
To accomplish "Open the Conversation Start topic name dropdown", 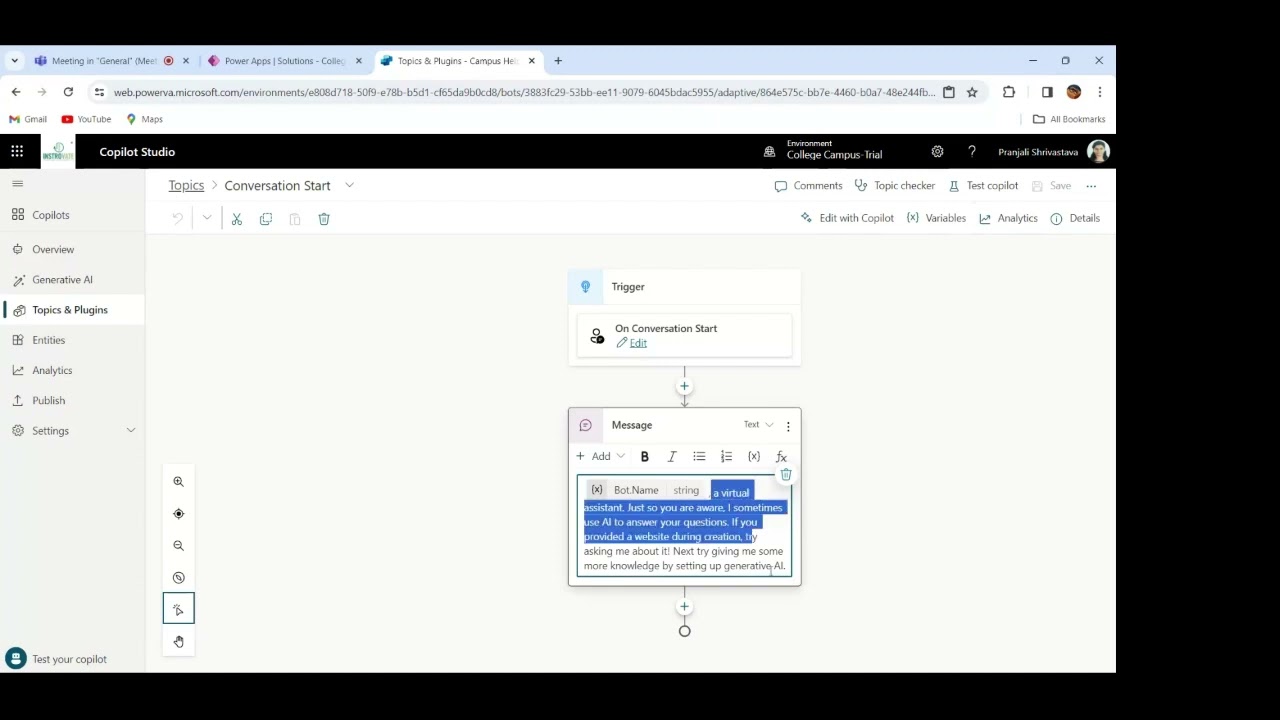I will click(x=349, y=186).
